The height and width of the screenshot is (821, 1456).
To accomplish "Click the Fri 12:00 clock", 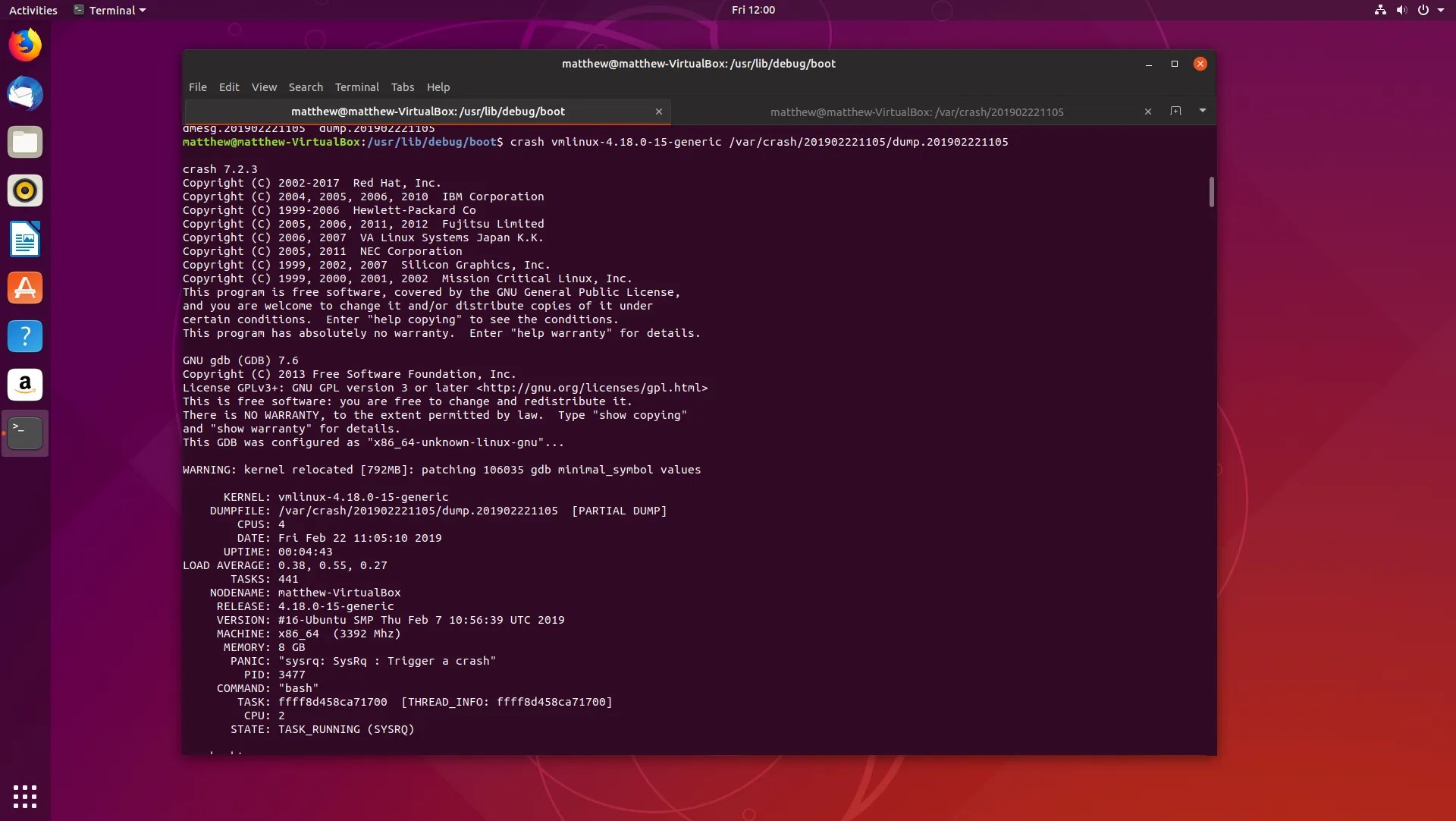I will tap(753, 10).
